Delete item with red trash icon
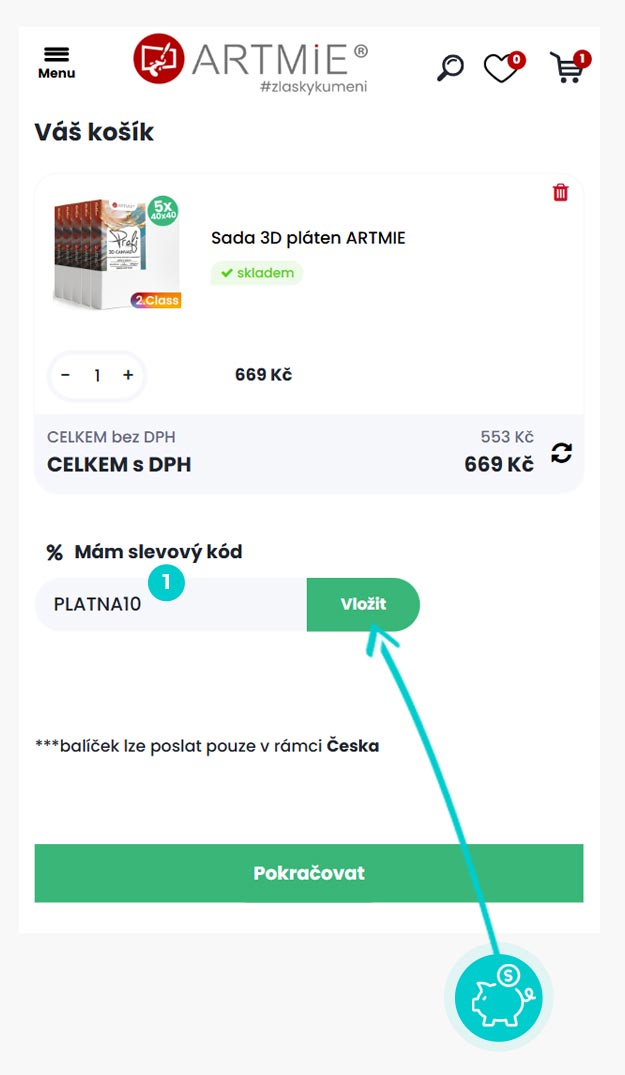 tap(560, 192)
